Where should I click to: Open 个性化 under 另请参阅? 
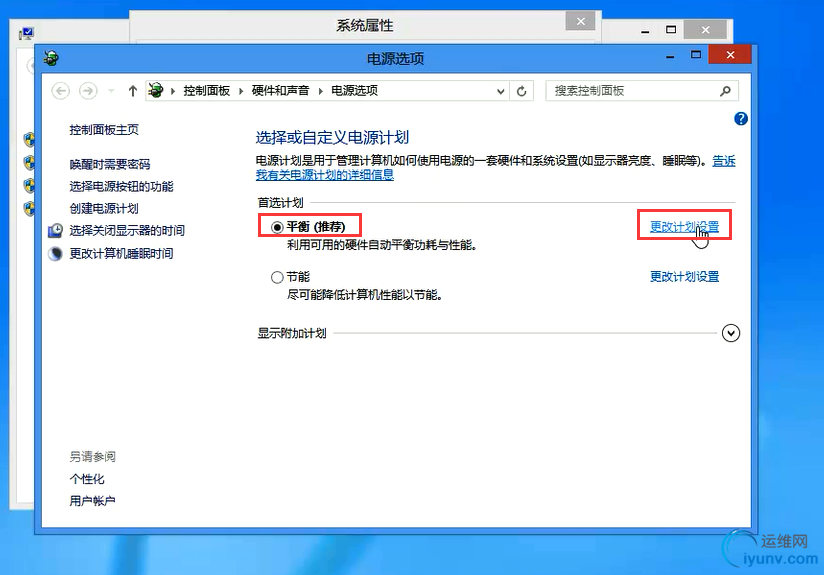pyautogui.click(x=87, y=479)
